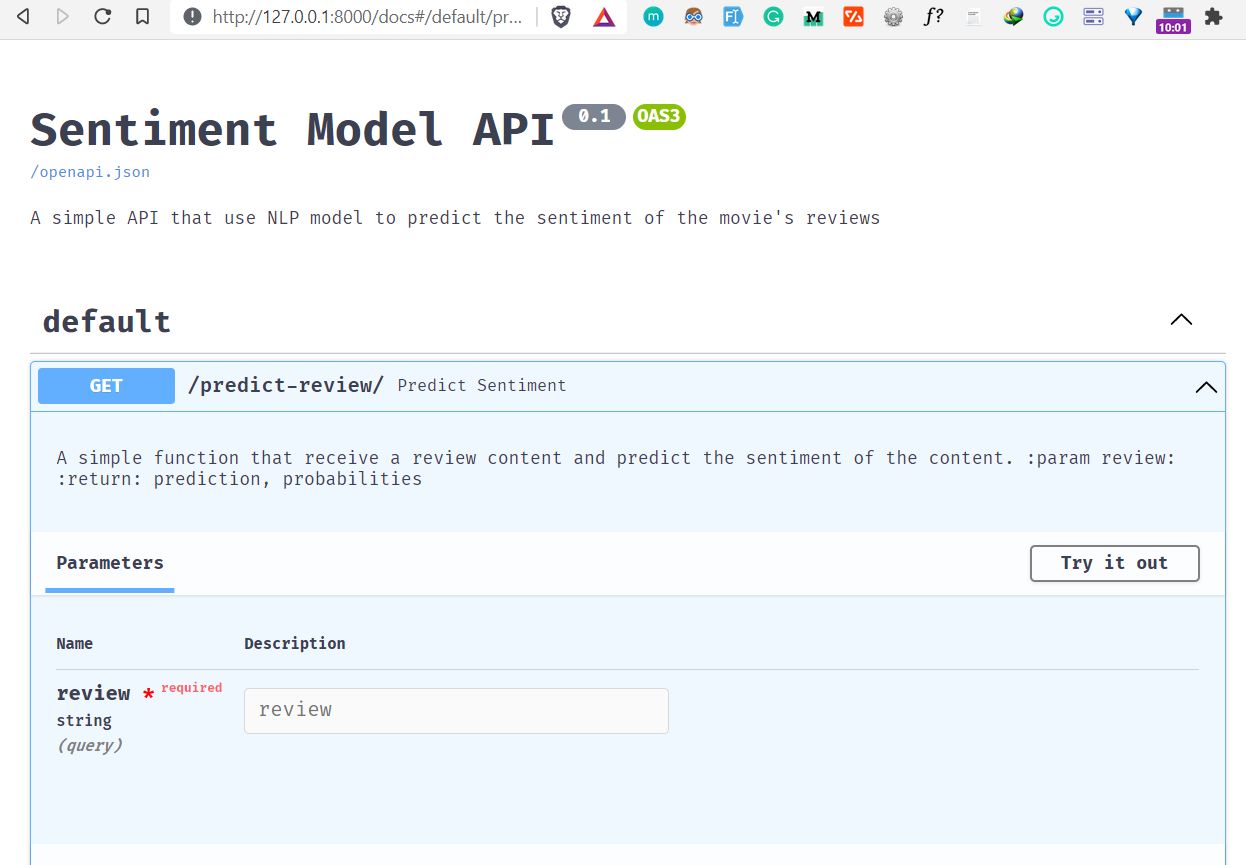Open Brave Rewards triangle icon
Viewport: 1246px width, 865px height.
point(603,17)
